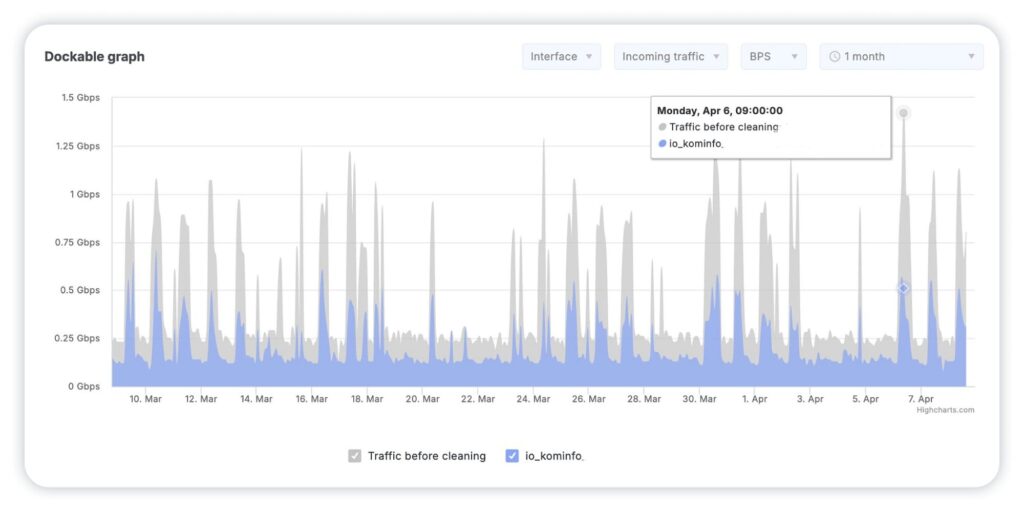Click the 0.5 Gbps axis label

point(81,291)
